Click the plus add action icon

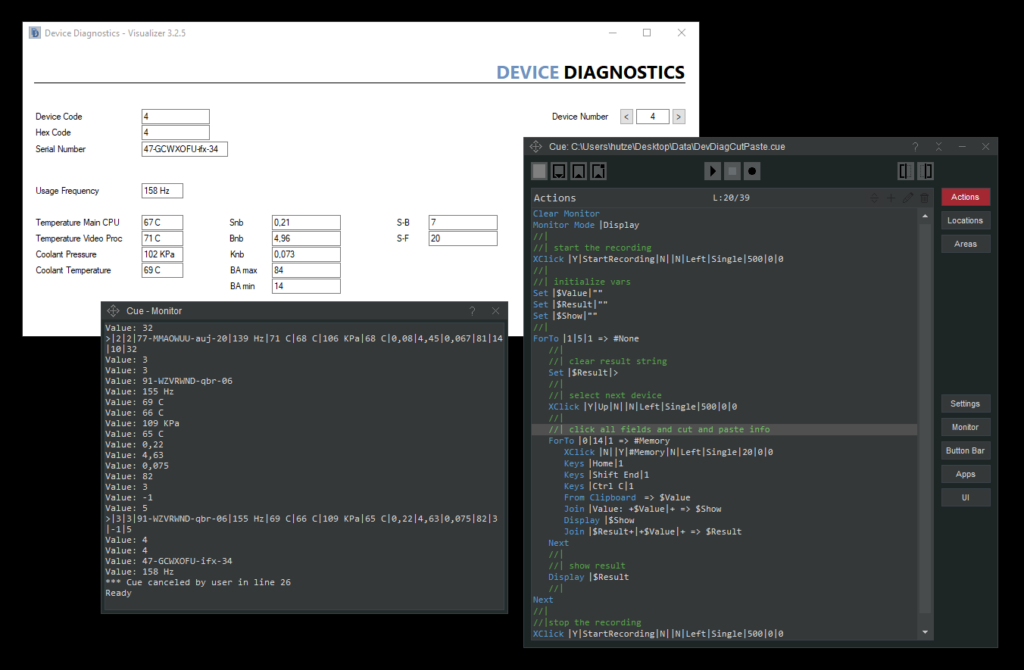click(x=891, y=198)
